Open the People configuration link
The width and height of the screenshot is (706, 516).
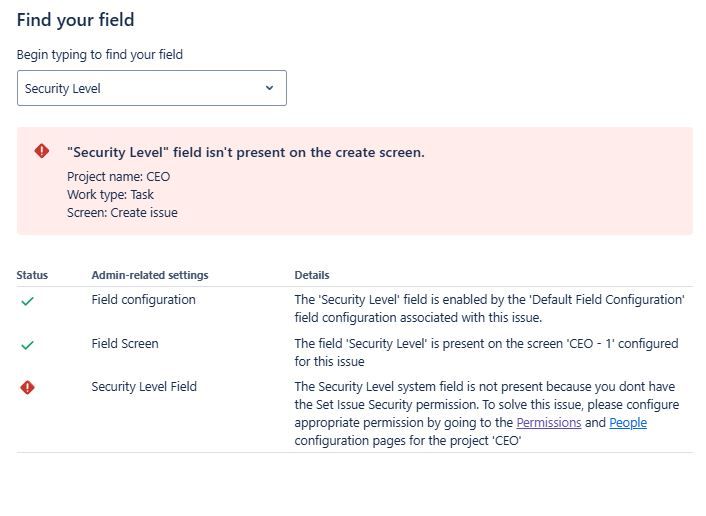click(628, 423)
